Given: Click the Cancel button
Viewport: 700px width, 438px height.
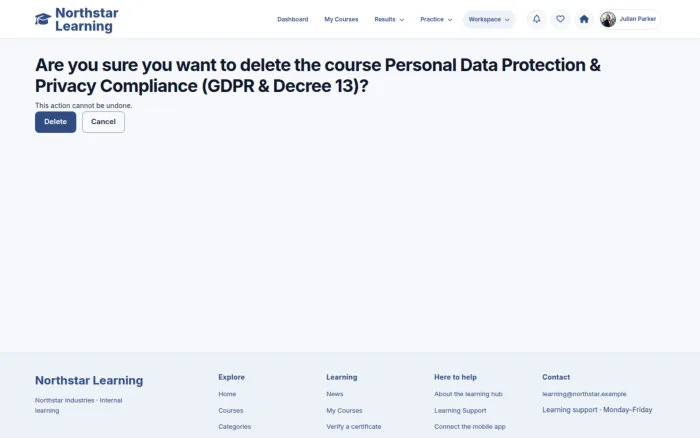Looking at the screenshot, I should [x=103, y=122].
